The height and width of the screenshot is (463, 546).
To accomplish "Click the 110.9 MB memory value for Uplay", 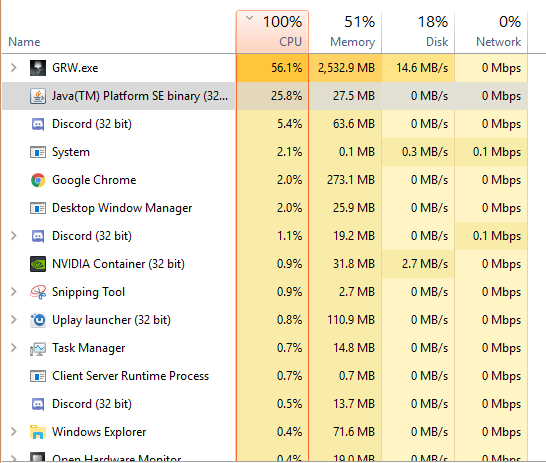I will tap(351, 320).
